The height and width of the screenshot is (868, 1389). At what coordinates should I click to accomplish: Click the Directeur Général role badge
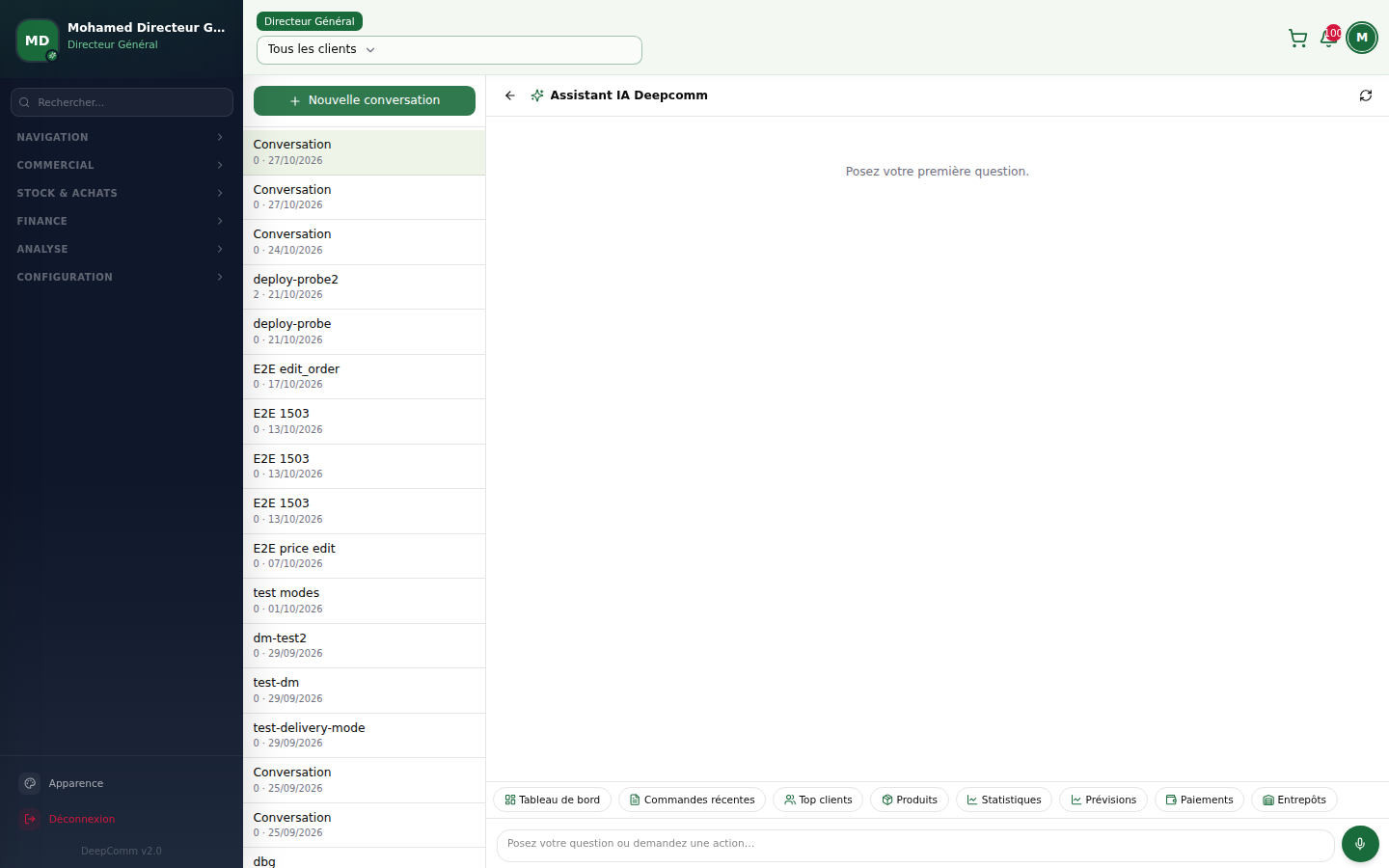(310, 21)
